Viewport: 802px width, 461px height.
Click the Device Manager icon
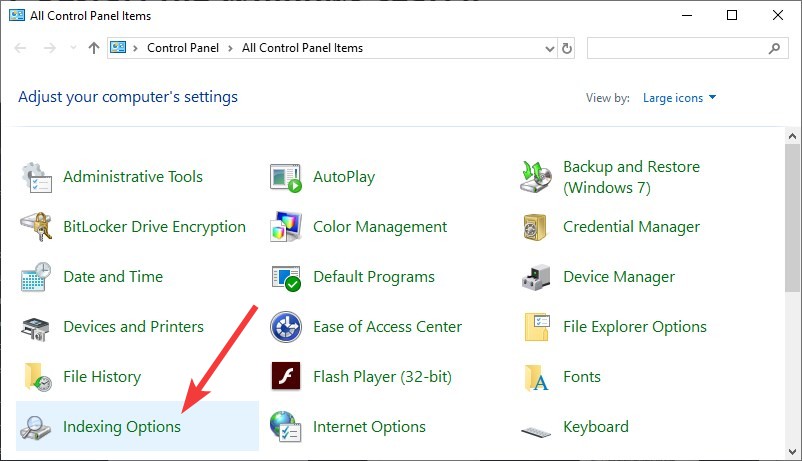pyautogui.click(x=536, y=277)
